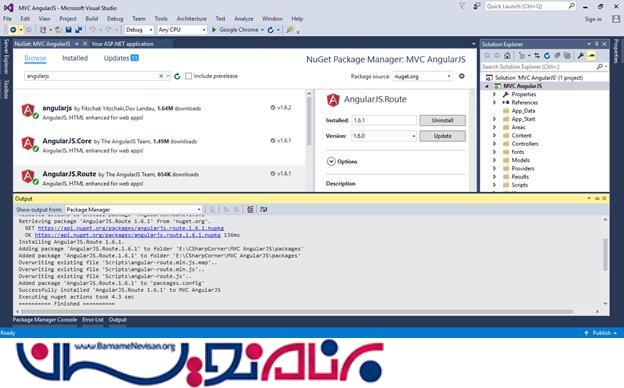
Task: Collapse the MVC AngularJS project node
Action: [x=487, y=86]
